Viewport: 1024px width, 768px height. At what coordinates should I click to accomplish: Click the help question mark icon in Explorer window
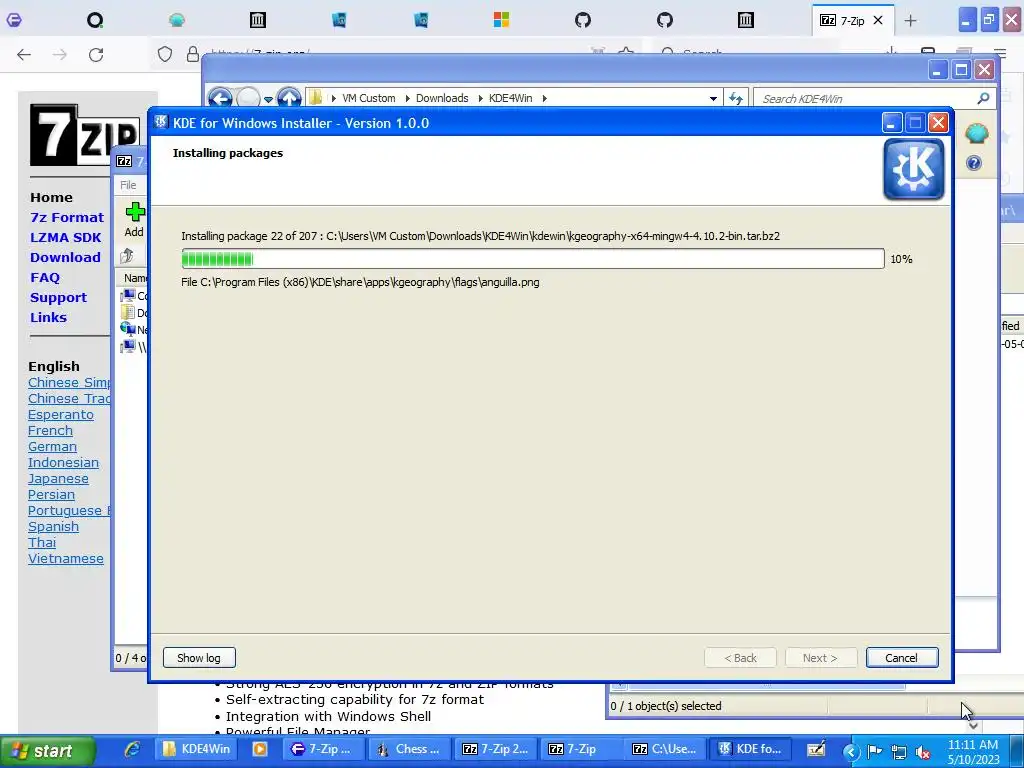973,163
